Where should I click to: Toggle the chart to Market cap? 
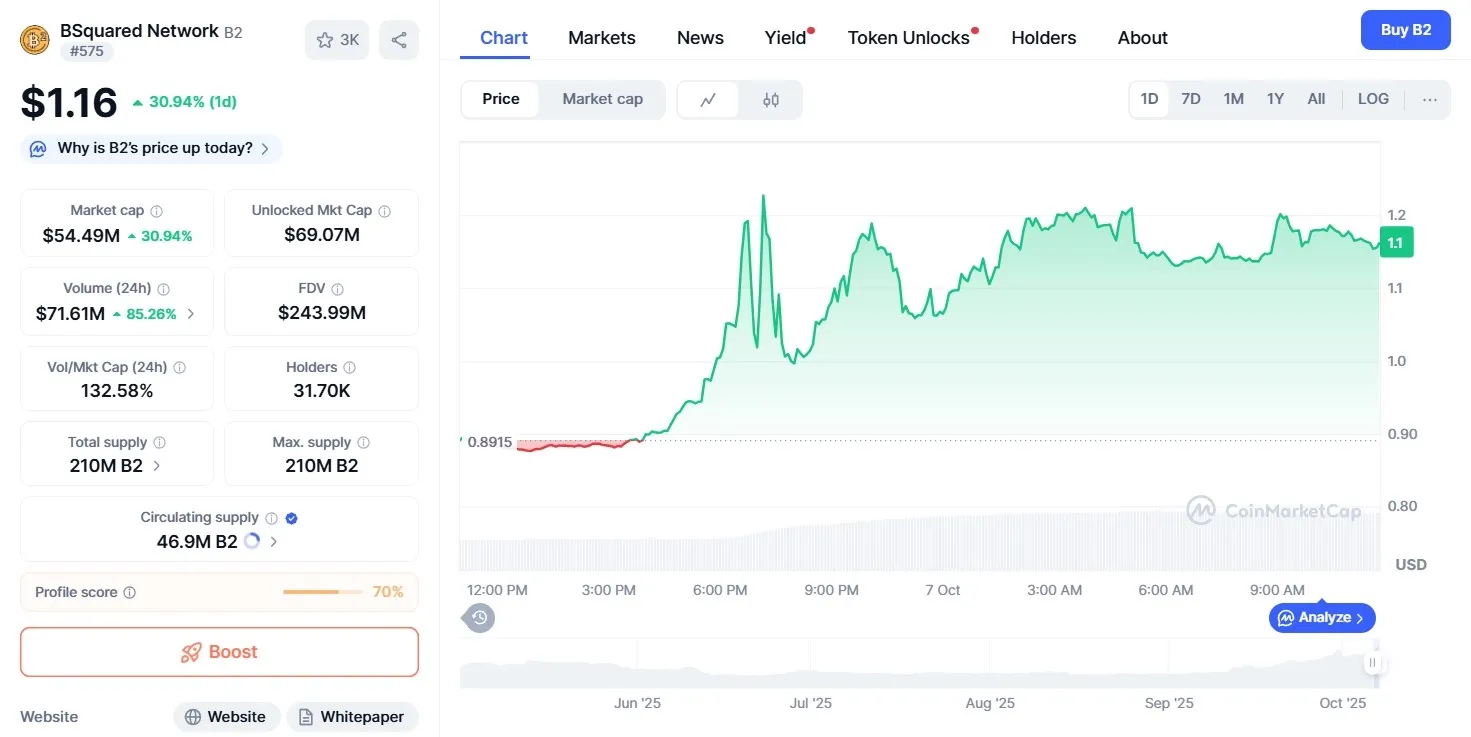(602, 99)
